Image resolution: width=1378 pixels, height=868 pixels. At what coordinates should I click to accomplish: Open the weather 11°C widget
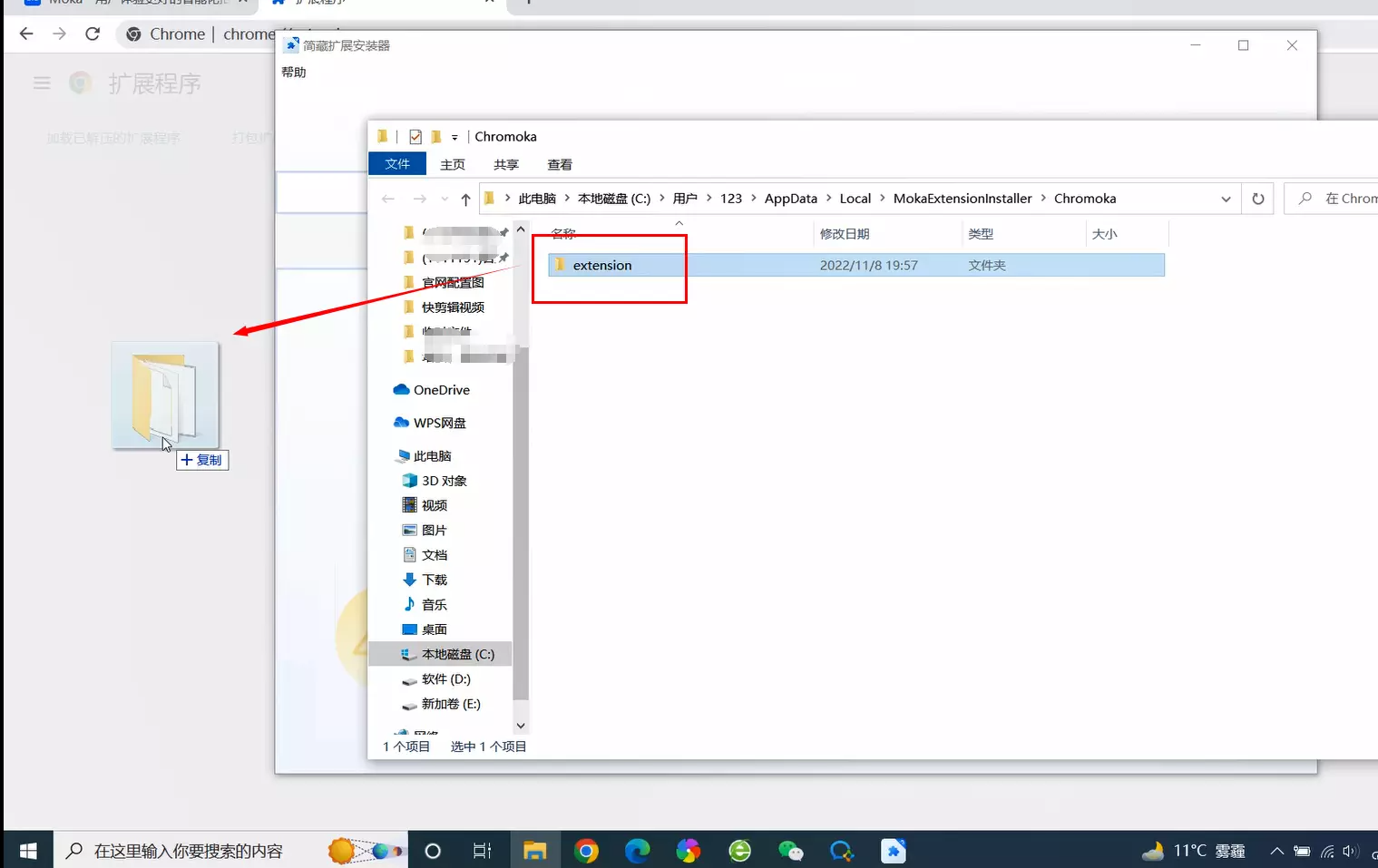point(1194,851)
